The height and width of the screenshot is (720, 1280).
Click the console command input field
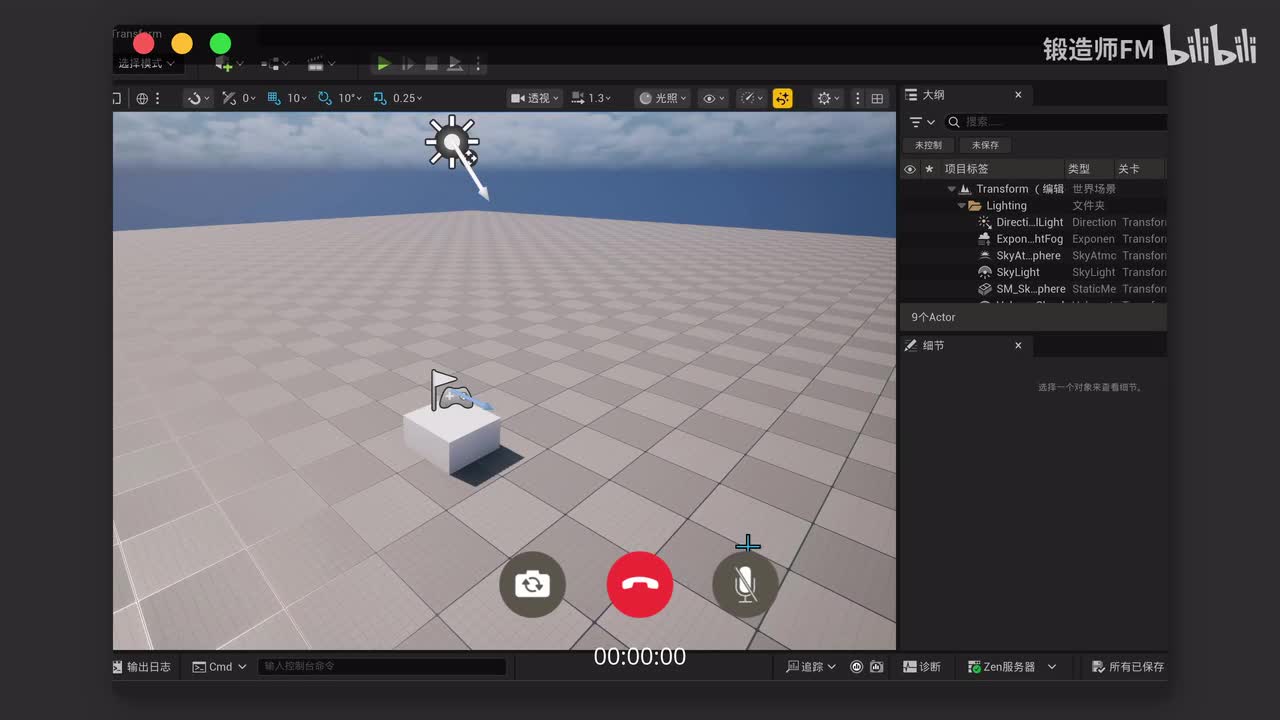(x=382, y=667)
